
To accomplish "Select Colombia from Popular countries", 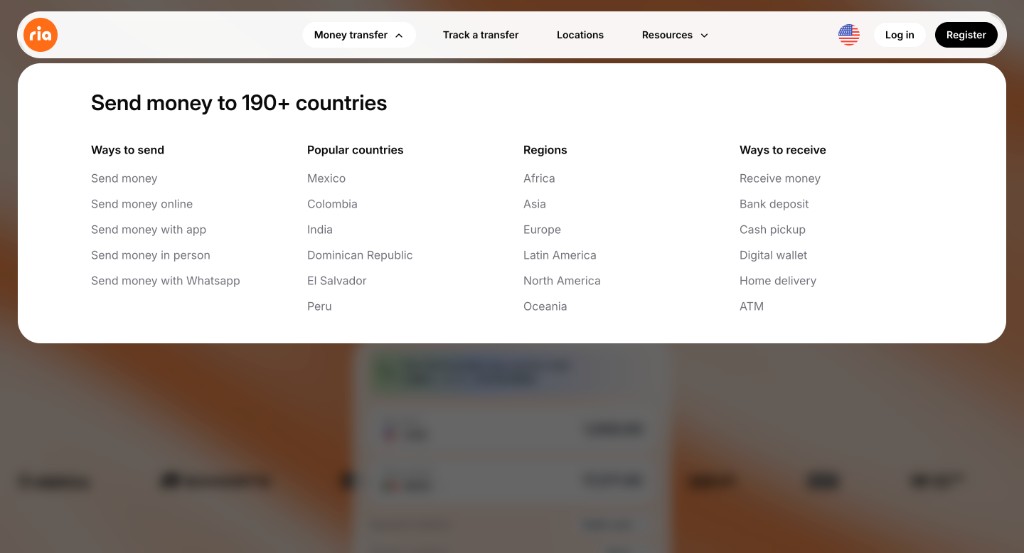I will 332,204.
